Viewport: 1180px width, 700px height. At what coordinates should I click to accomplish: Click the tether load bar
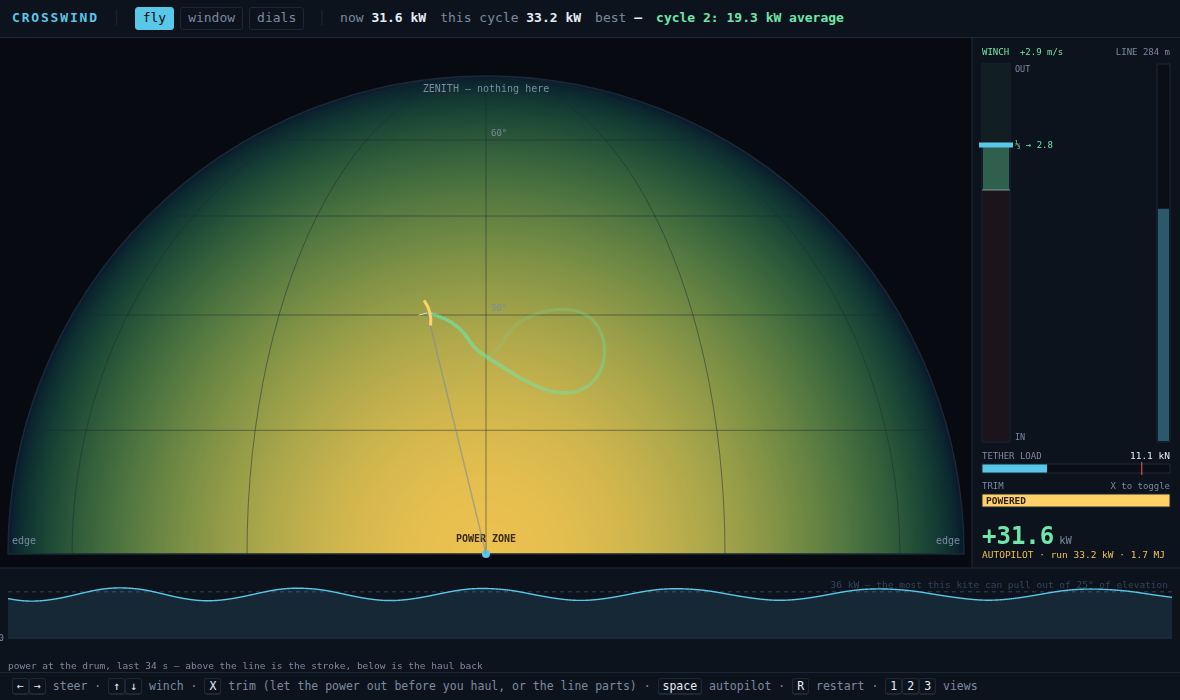1075,468
